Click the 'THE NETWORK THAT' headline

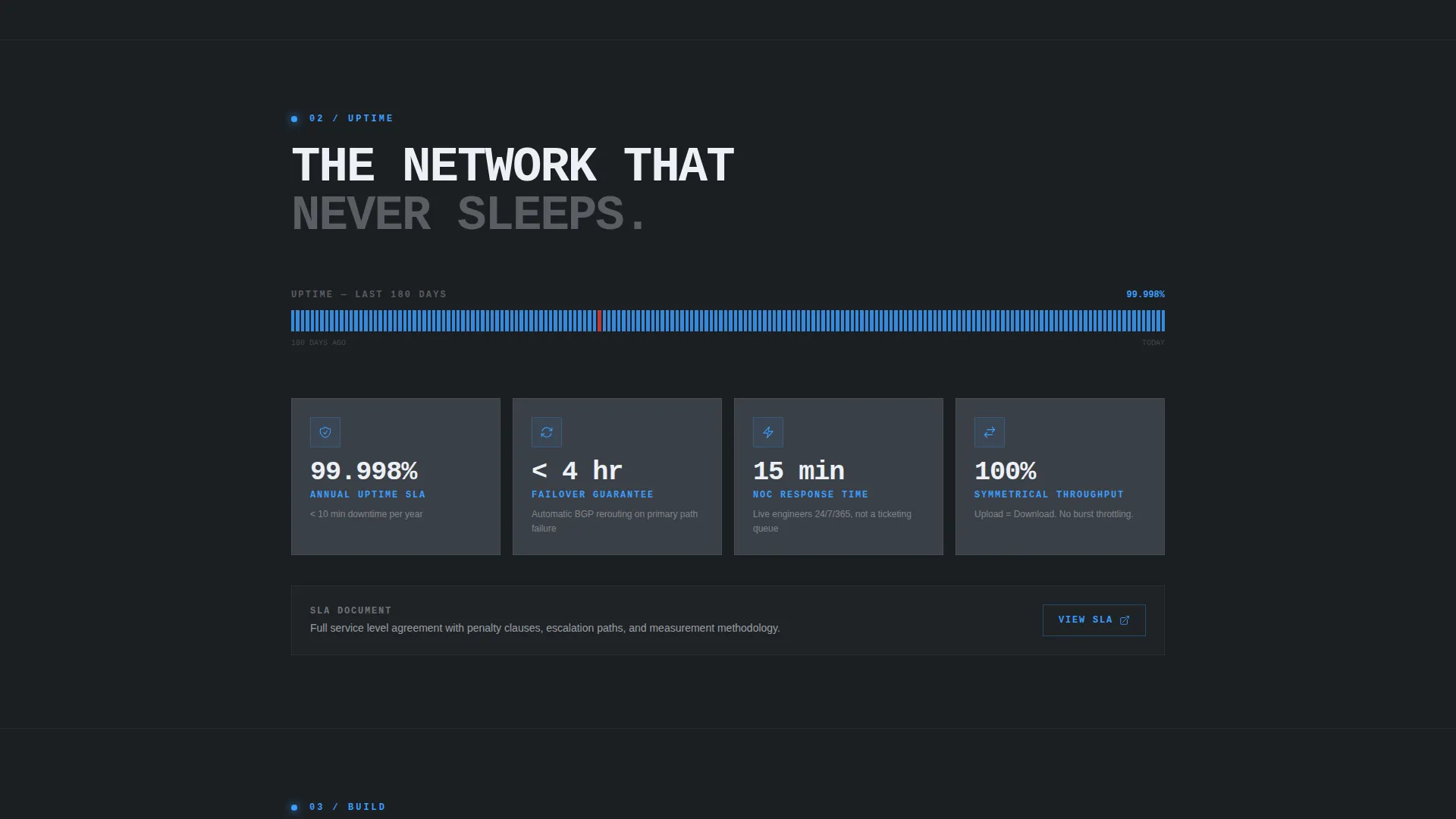coord(513,165)
